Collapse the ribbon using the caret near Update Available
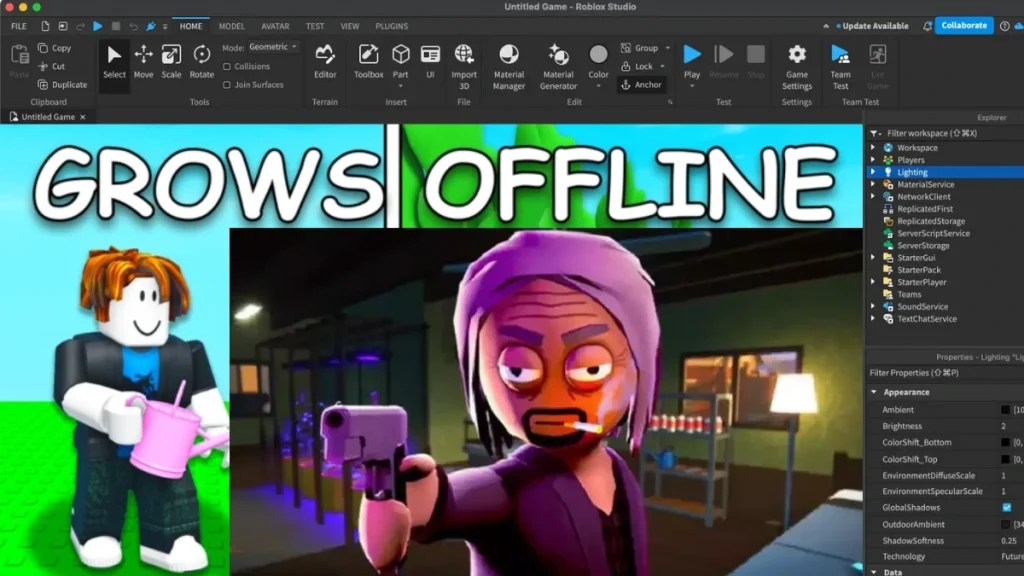 (826, 26)
